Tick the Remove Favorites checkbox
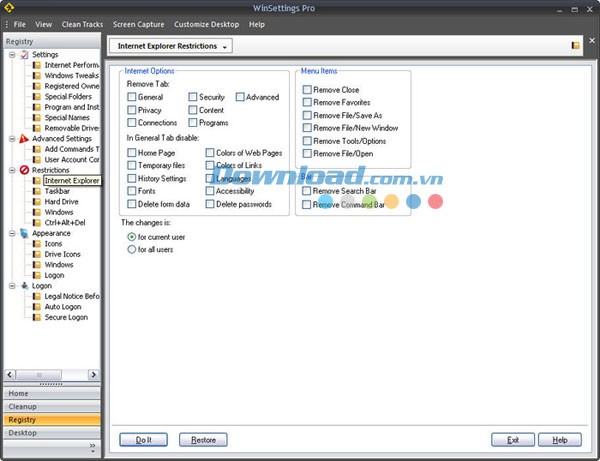The width and height of the screenshot is (600, 461). [307, 102]
